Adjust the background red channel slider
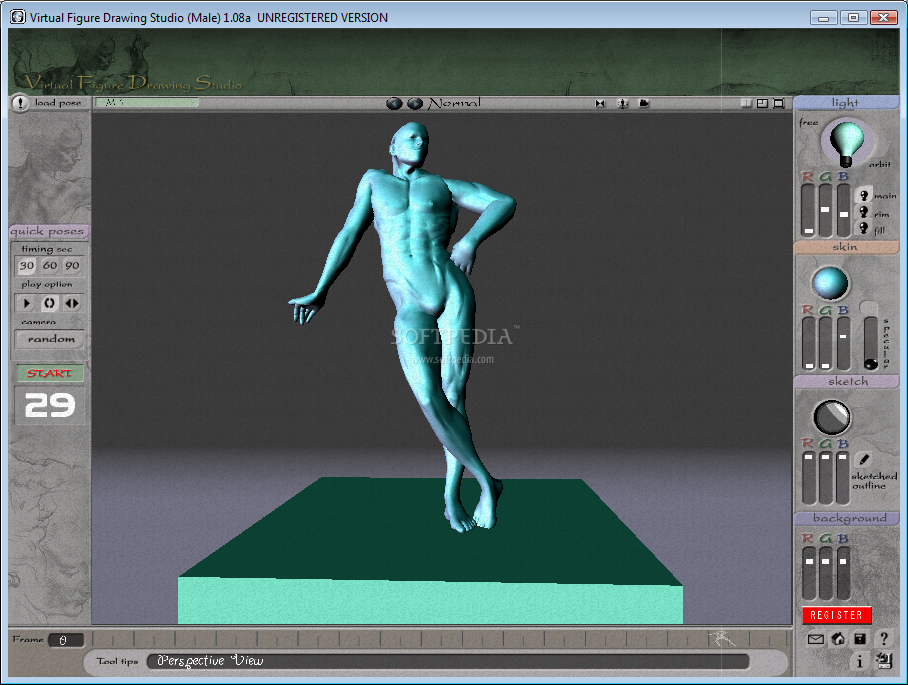 click(808, 573)
